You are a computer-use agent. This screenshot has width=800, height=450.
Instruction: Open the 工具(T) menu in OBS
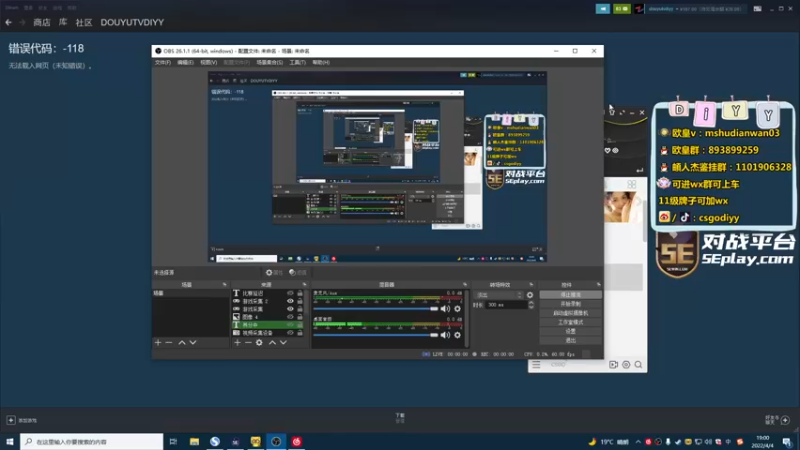297,62
